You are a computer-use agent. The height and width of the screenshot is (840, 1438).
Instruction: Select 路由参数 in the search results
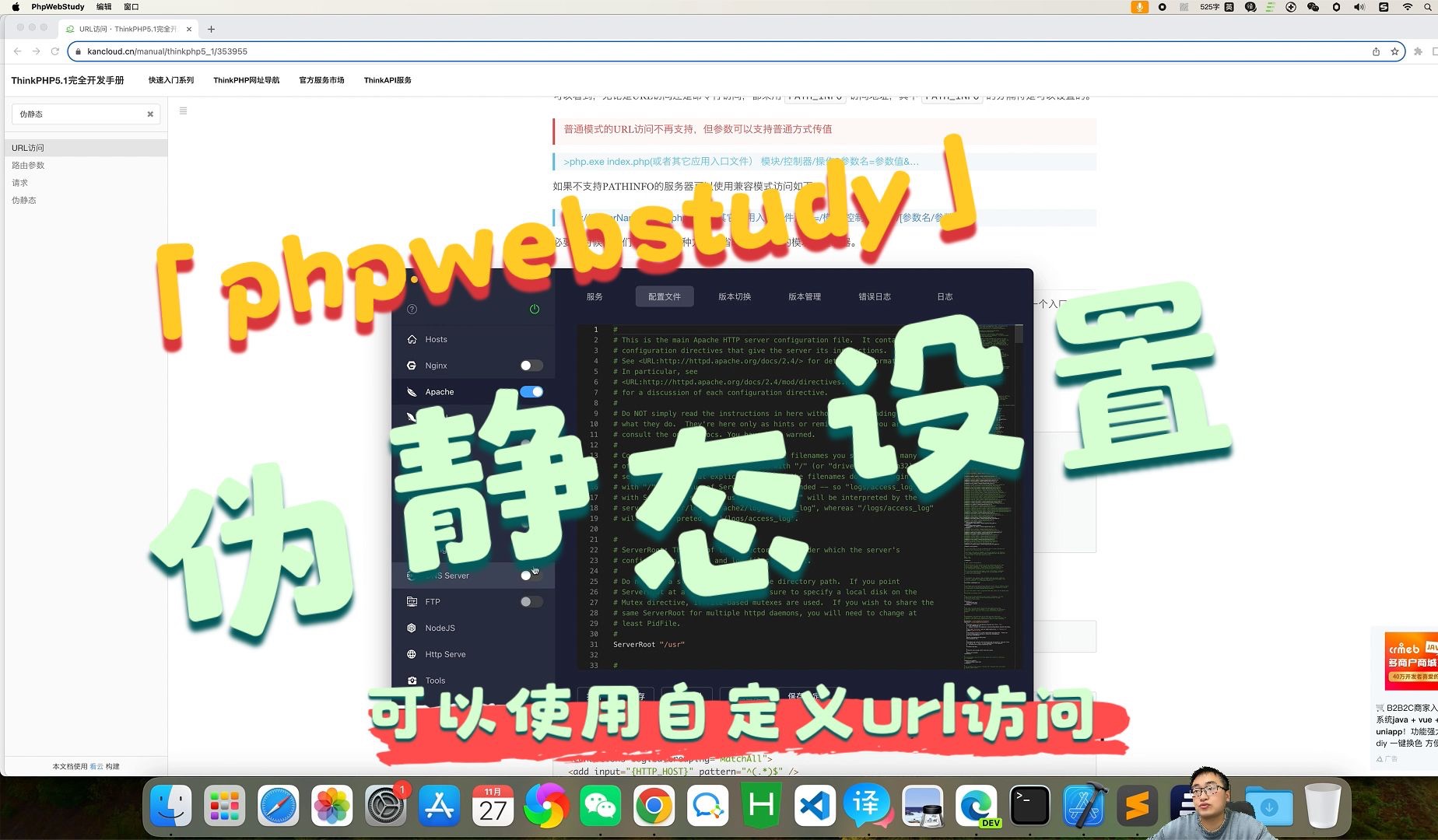pos(86,166)
